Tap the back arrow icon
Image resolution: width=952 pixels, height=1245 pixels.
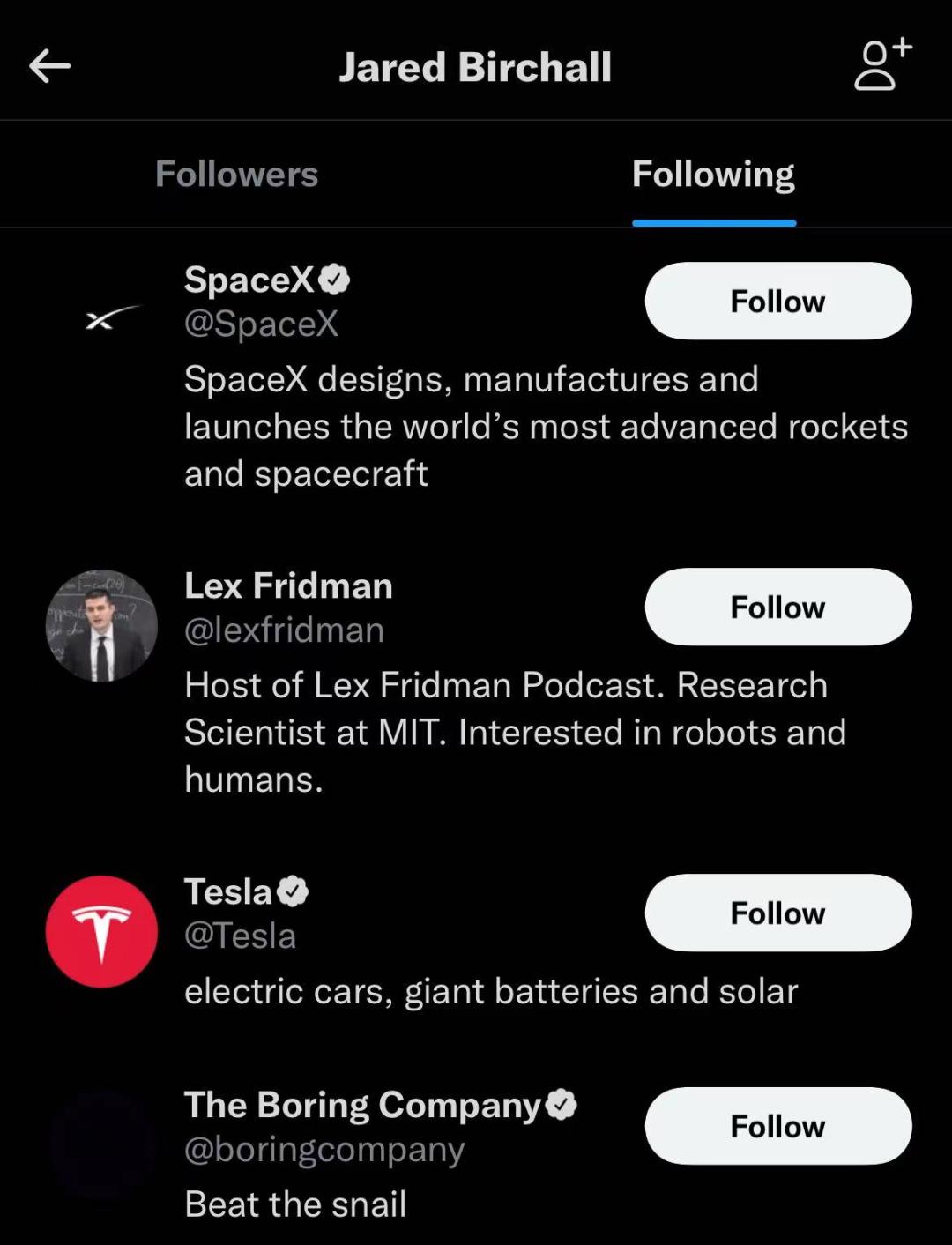(49, 66)
